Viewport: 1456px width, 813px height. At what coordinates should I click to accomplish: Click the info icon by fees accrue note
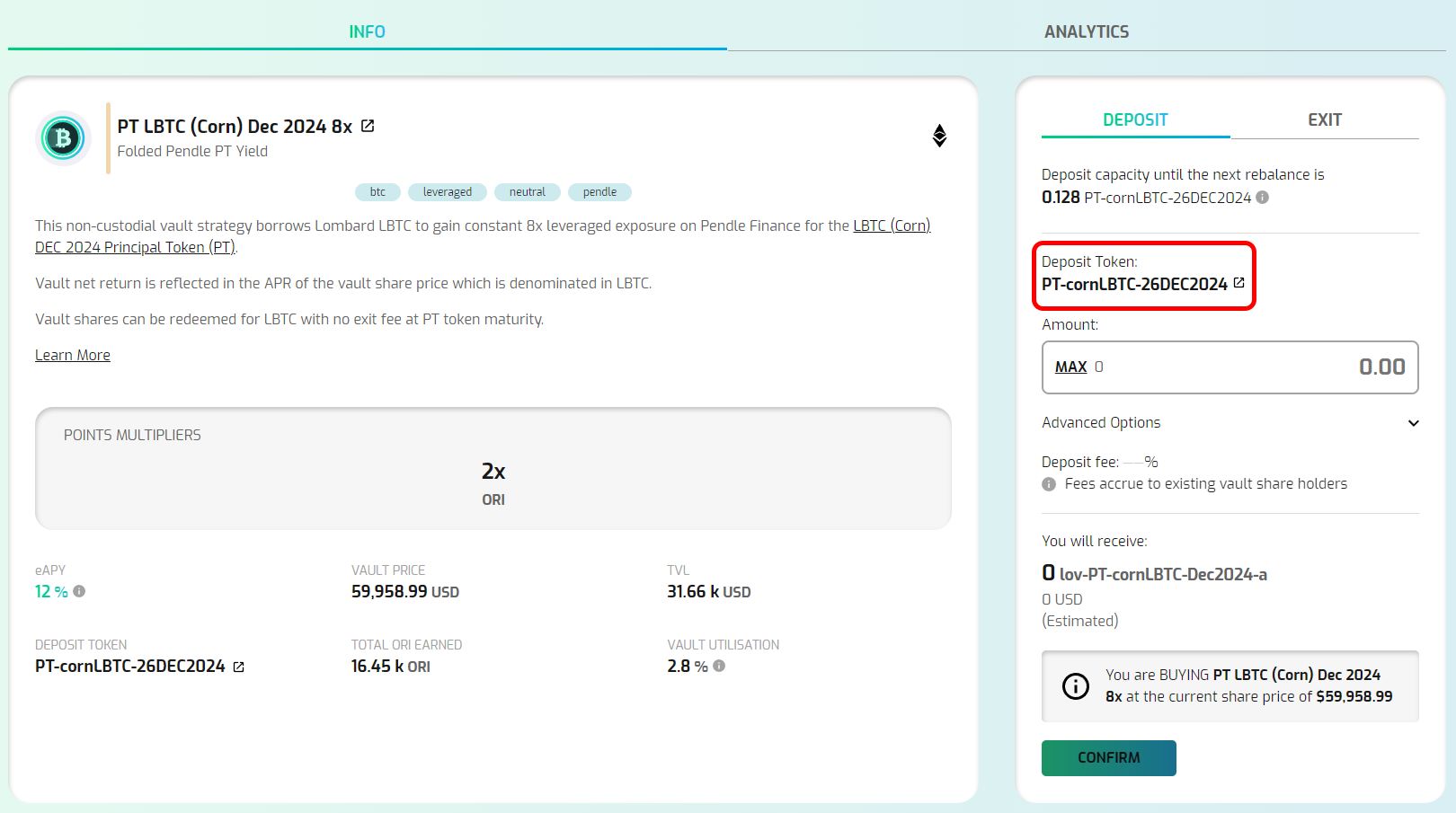click(x=1049, y=484)
